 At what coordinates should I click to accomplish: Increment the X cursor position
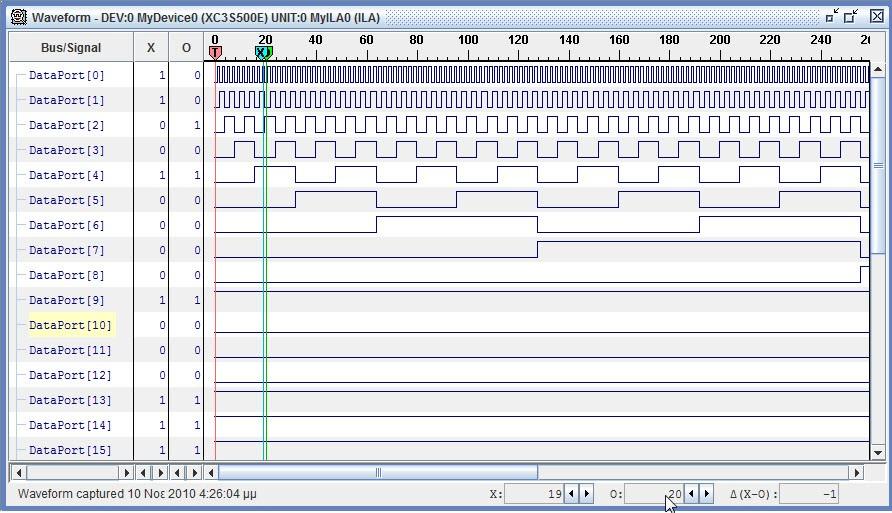586,494
